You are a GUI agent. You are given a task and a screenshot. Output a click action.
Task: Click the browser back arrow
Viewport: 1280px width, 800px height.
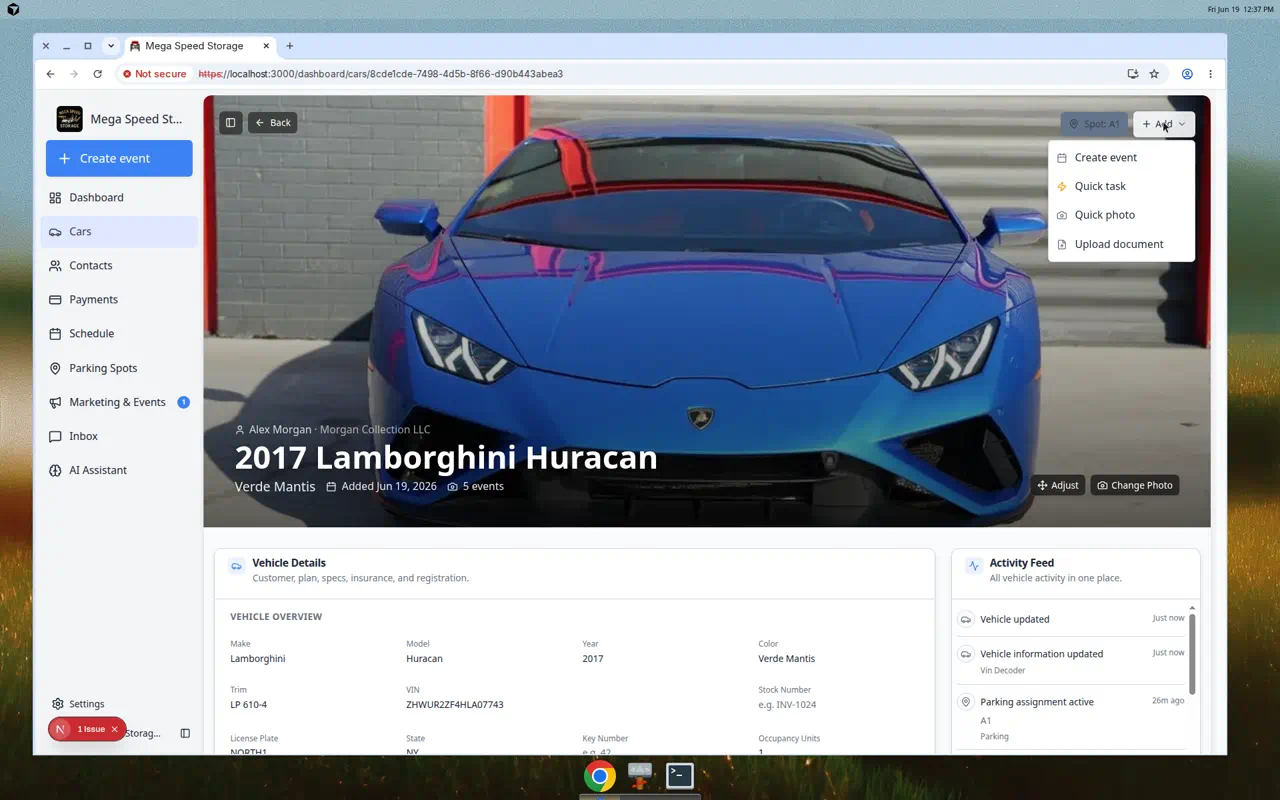pos(50,74)
